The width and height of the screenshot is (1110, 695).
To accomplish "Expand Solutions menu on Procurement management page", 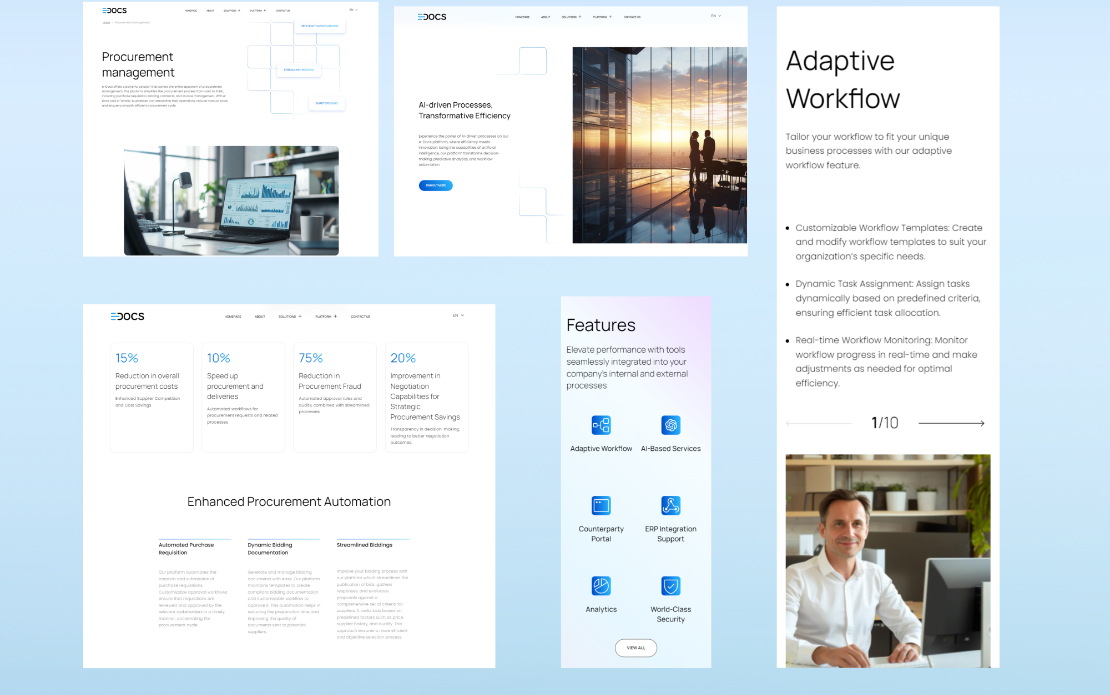I will click(231, 11).
